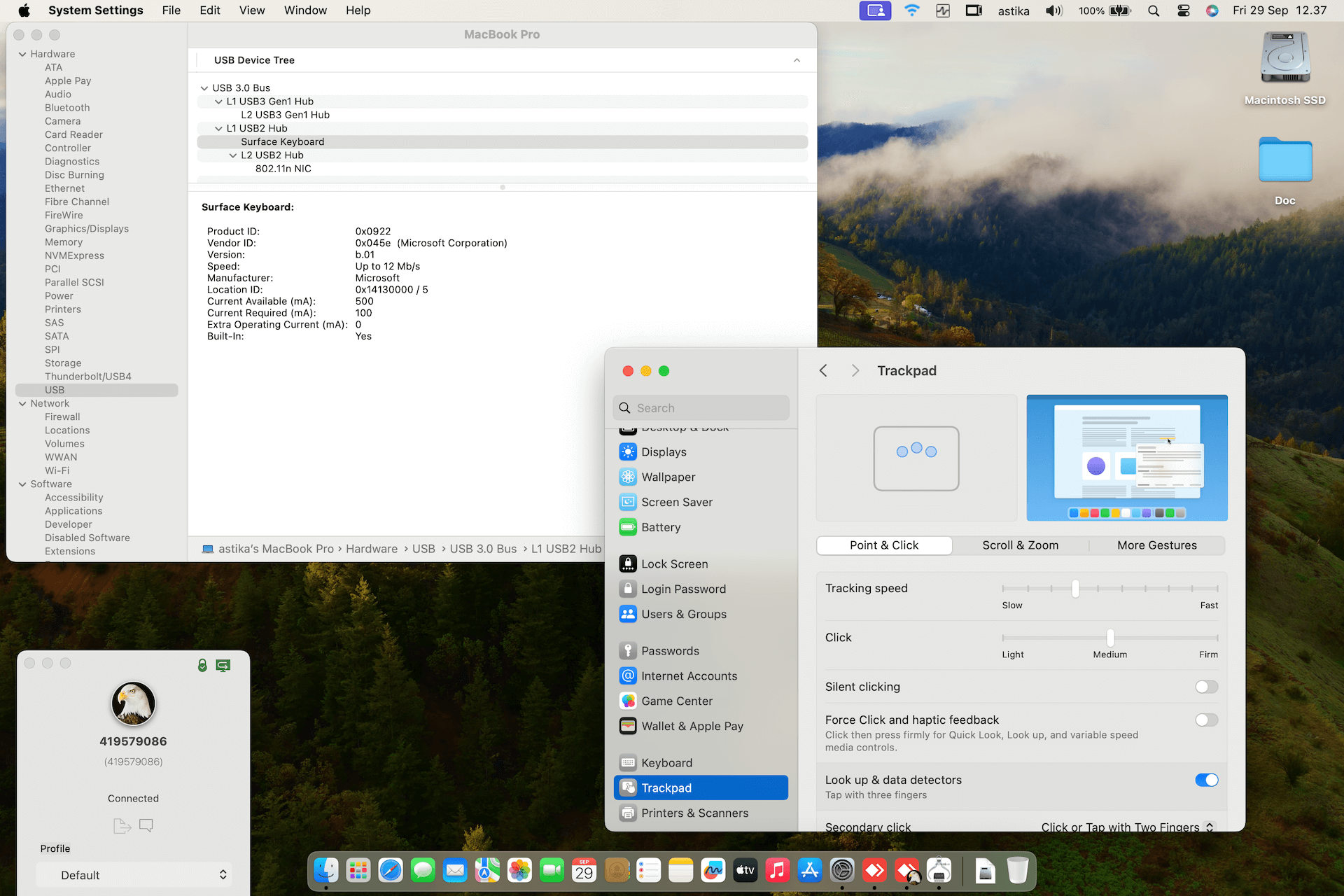This screenshot has width=1344, height=896.
Task: Open the Macintosh SSD drive on the desktop
Action: [1285, 69]
